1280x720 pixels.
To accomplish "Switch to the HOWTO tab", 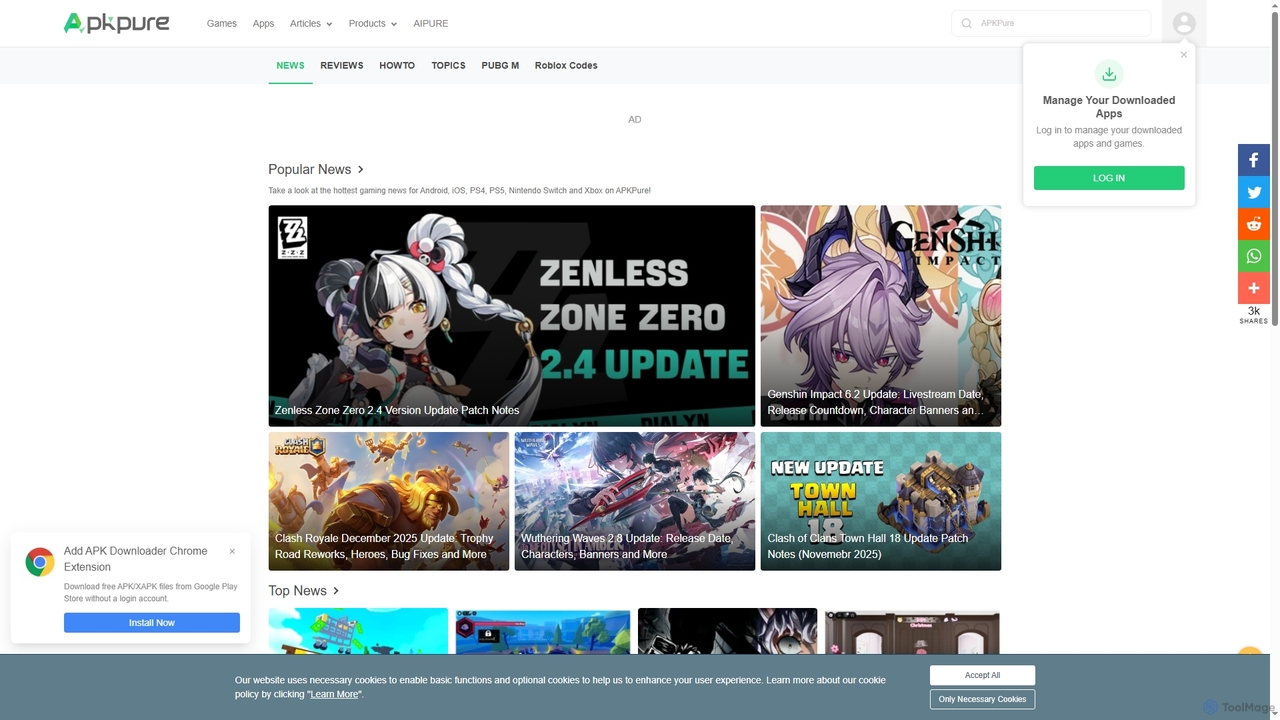I will tap(397, 65).
